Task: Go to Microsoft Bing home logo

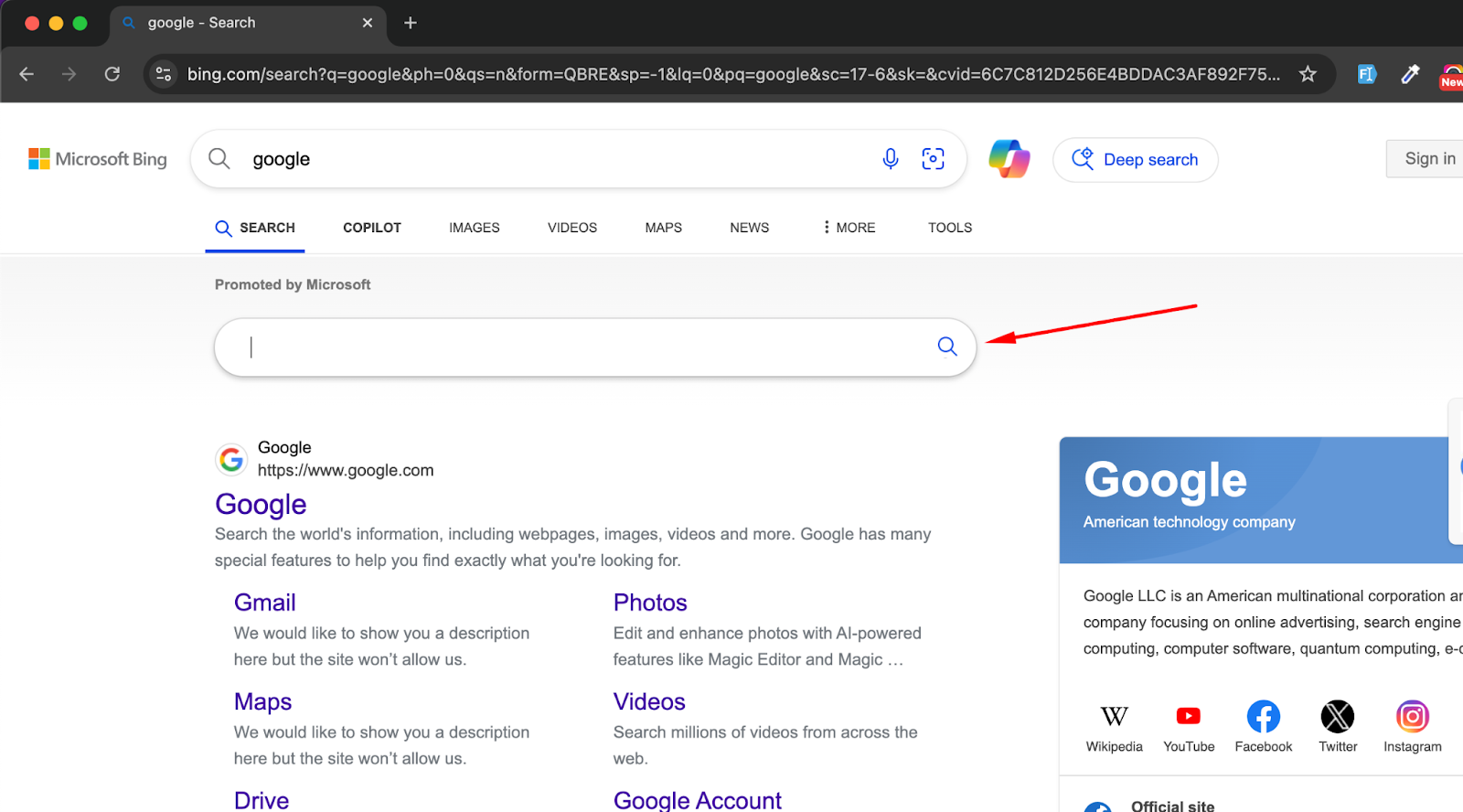Action: tap(98, 159)
